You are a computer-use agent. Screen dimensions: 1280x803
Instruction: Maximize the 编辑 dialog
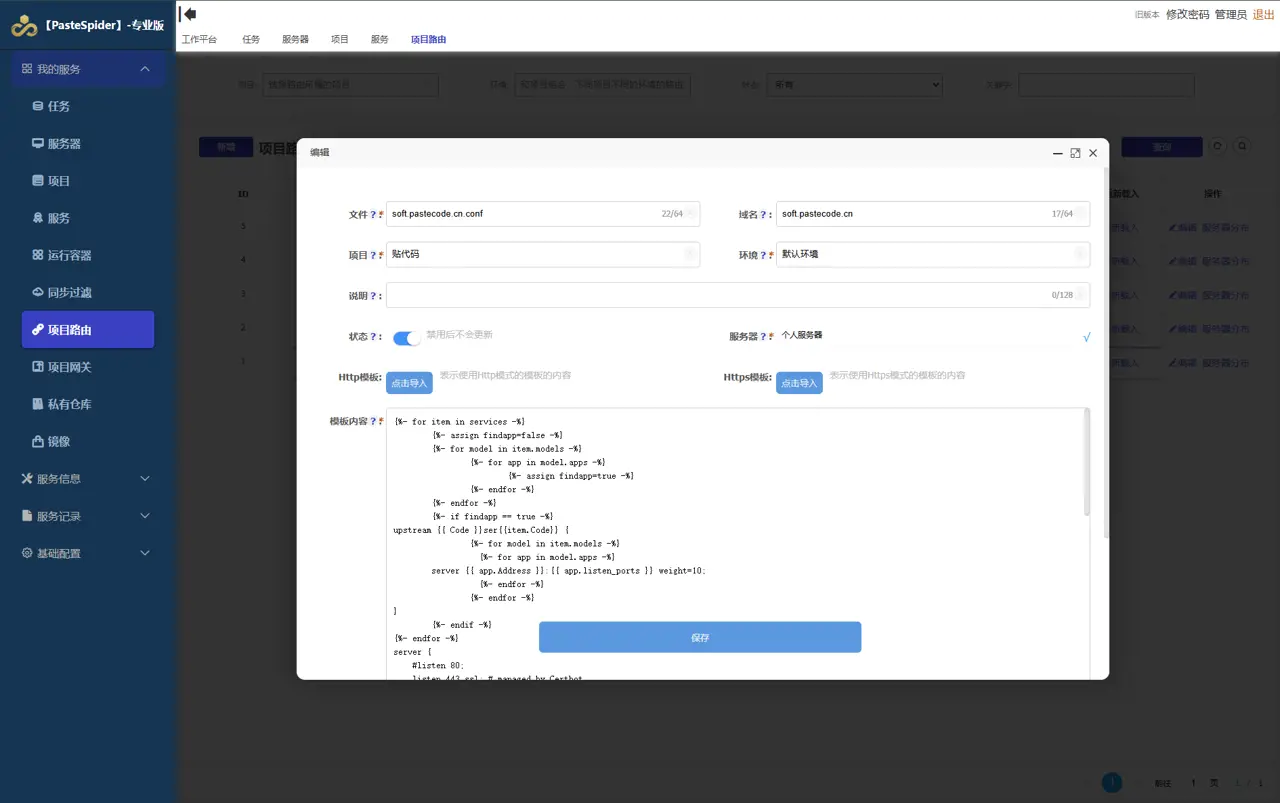(x=1075, y=153)
